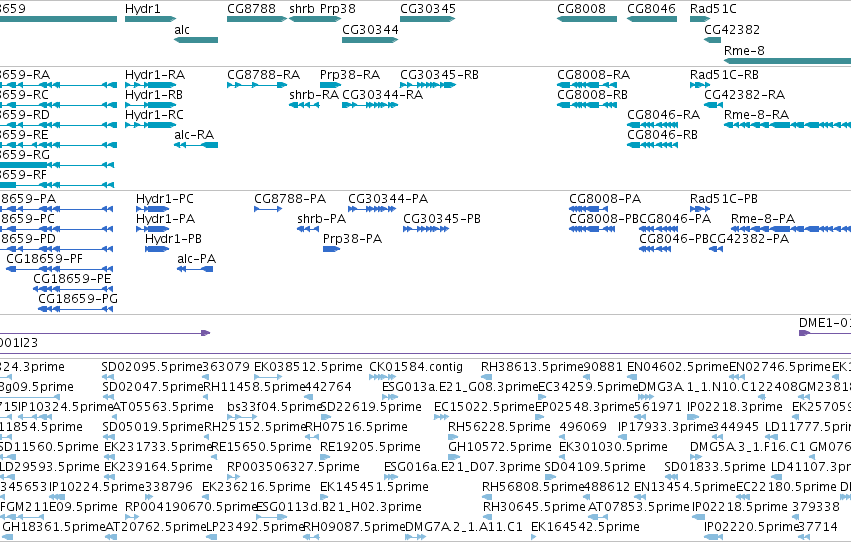Select the Hydr1 gene label

(x=143, y=9)
